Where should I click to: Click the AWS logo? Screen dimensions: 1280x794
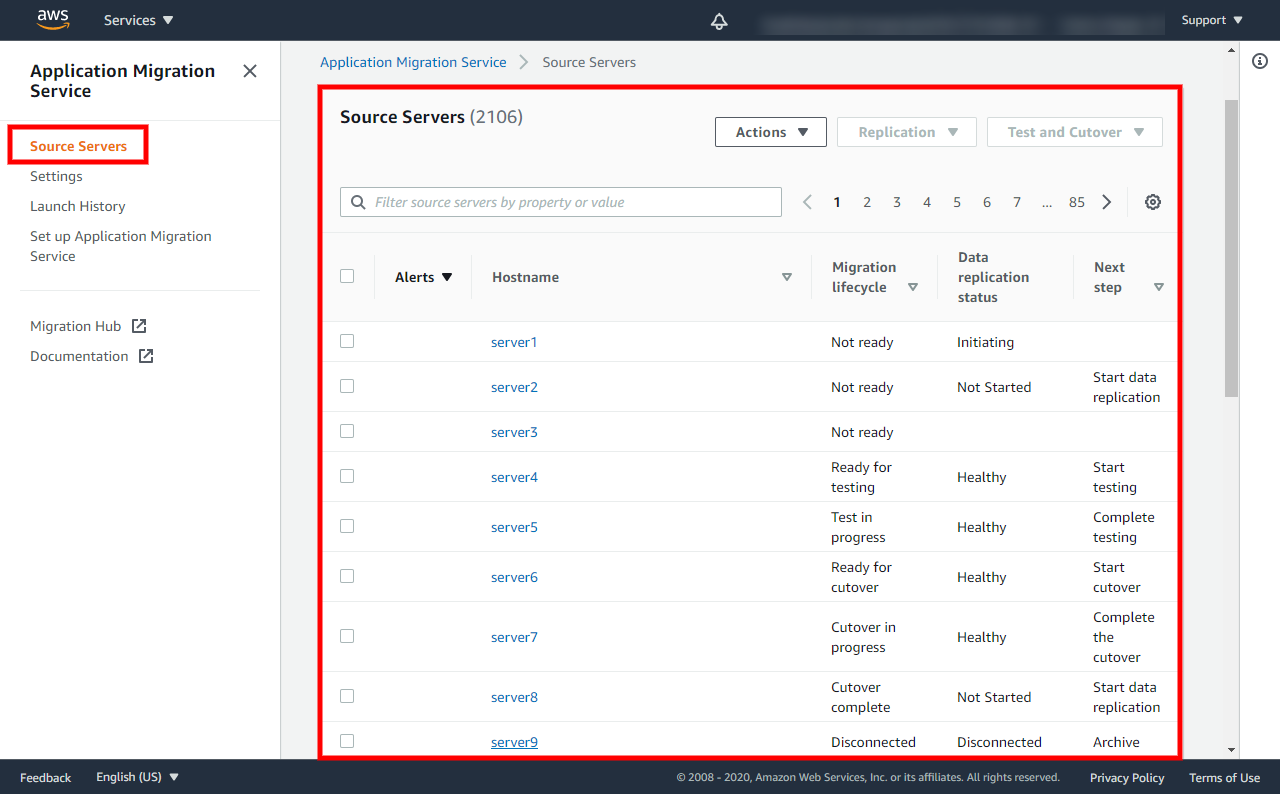pos(53,19)
